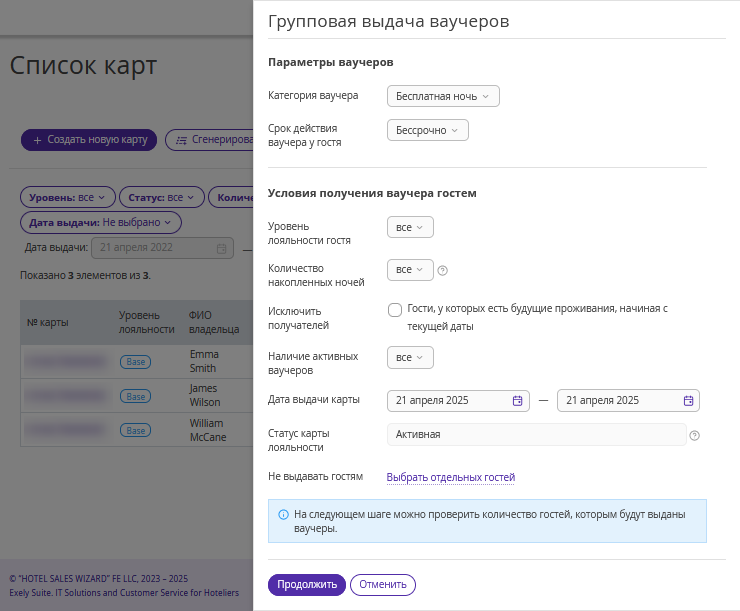Open calendar for card issue start date
This screenshot has width=740, height=611.
(x=517, y=401)
